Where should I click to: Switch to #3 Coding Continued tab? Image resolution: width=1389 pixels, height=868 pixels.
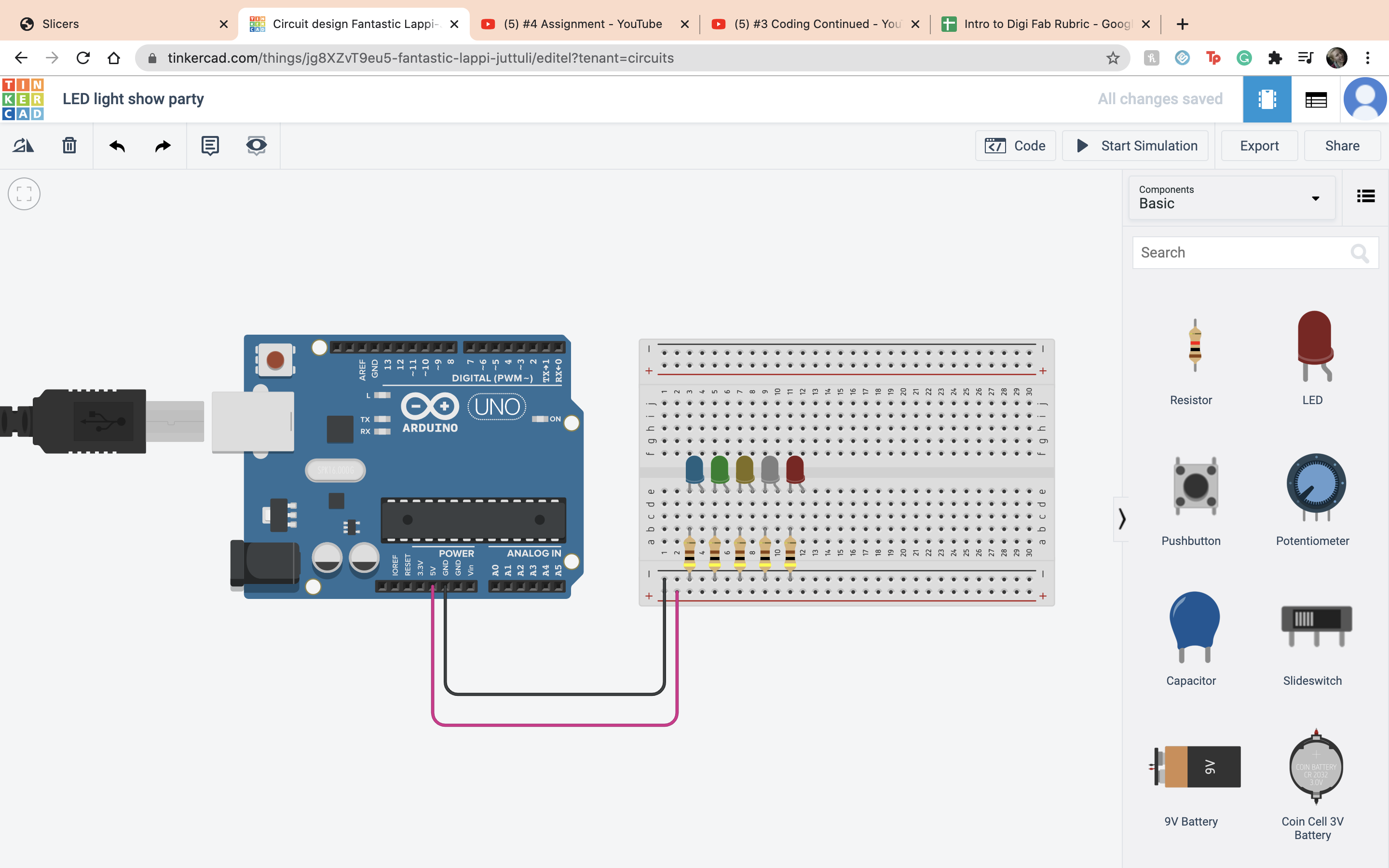coord(814,24)
